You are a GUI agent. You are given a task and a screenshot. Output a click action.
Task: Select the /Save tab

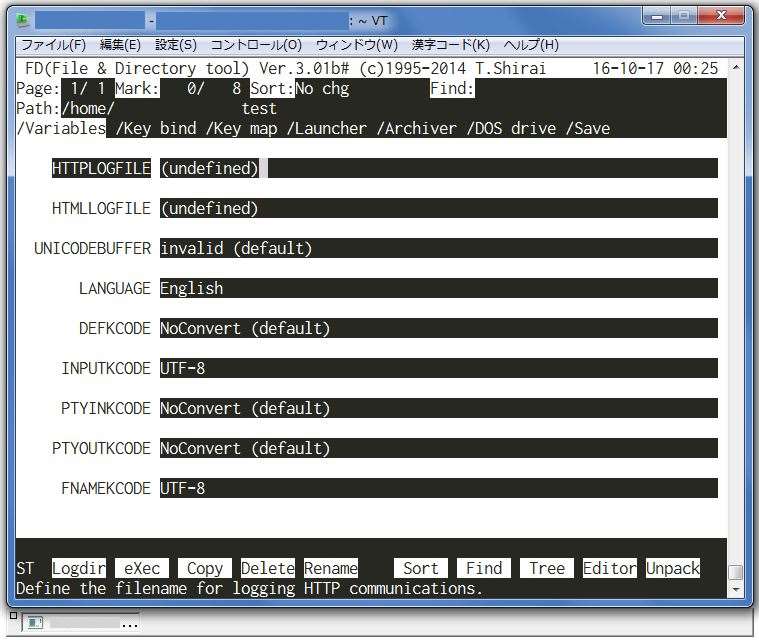pyautogui.click(x=588, y=128)
